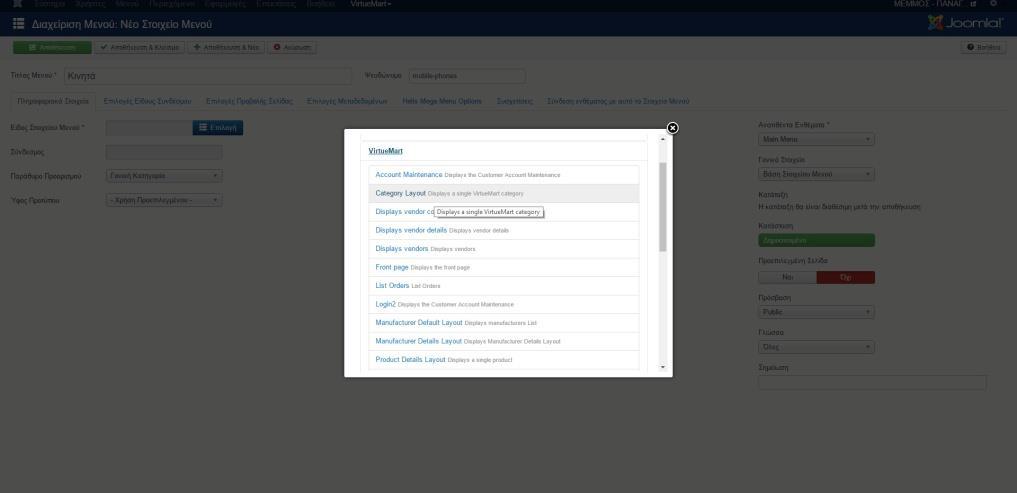Open the parent item dropdown
The height and width of the screenshot is (493, 1017).
coord(816,174)
